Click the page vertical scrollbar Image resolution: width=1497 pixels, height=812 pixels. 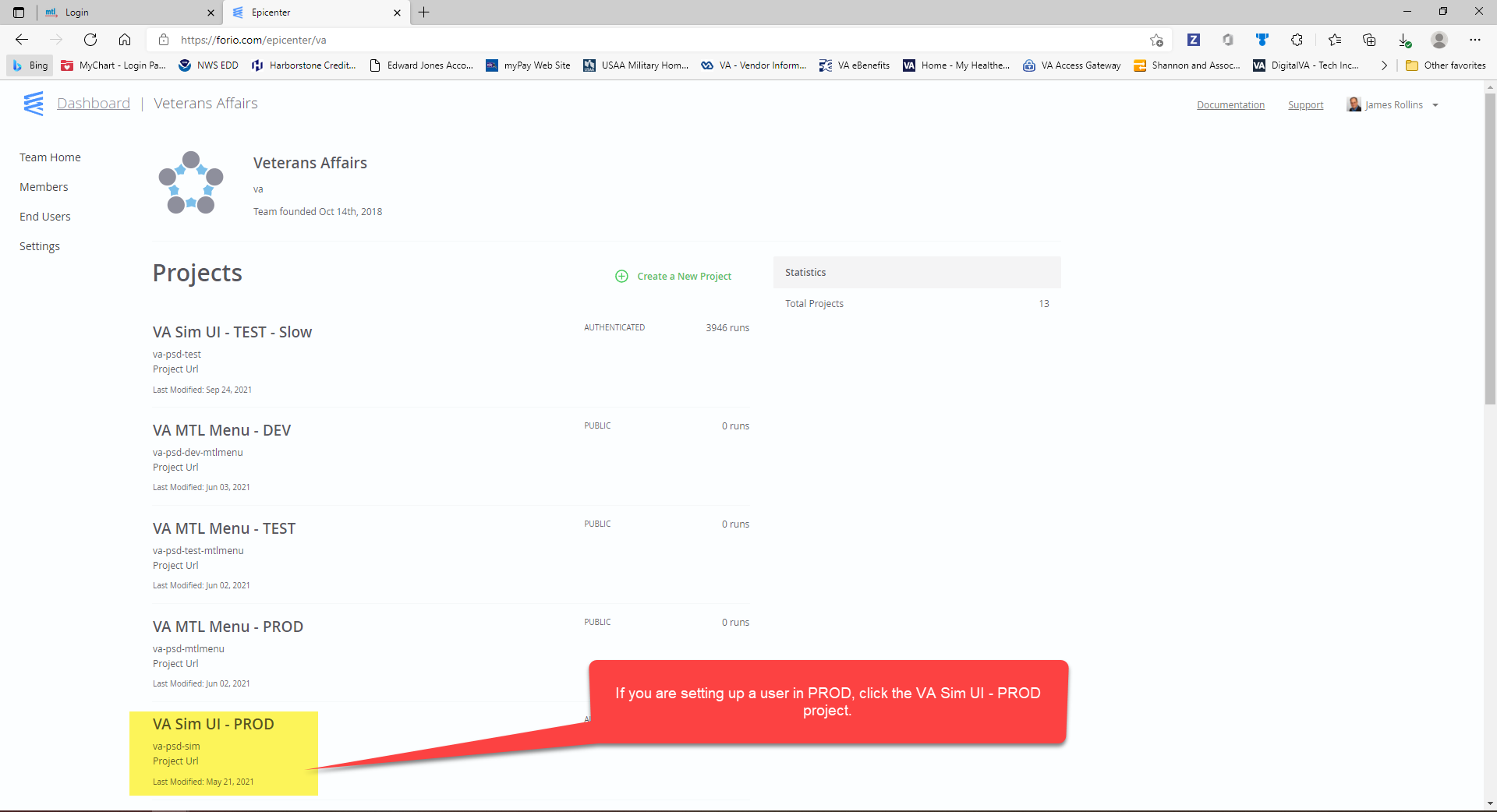pos(1490,249)
